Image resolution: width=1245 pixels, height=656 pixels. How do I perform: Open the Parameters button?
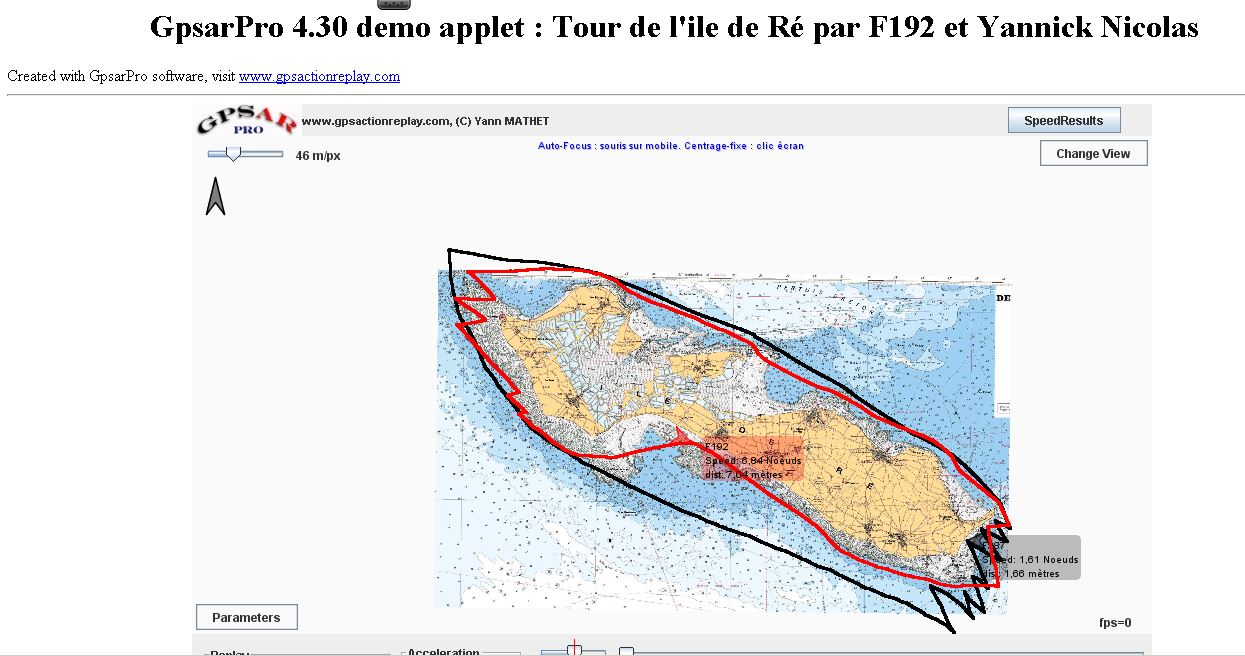click(246, 617)
